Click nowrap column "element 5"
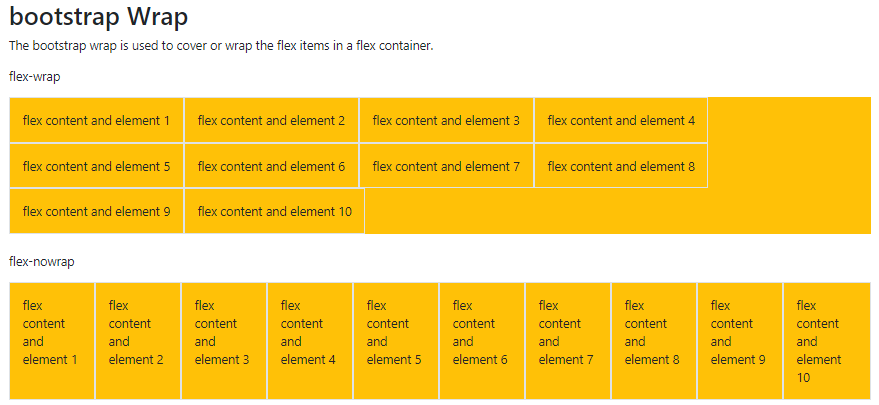 pyautogui.click(x=395, y=341)
